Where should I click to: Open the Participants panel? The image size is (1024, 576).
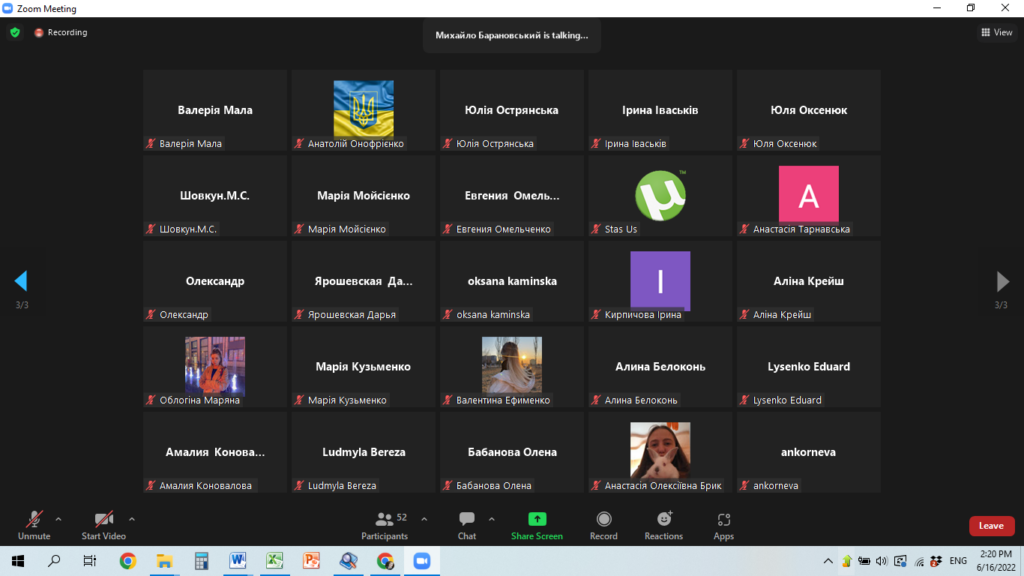coord(384,524)
